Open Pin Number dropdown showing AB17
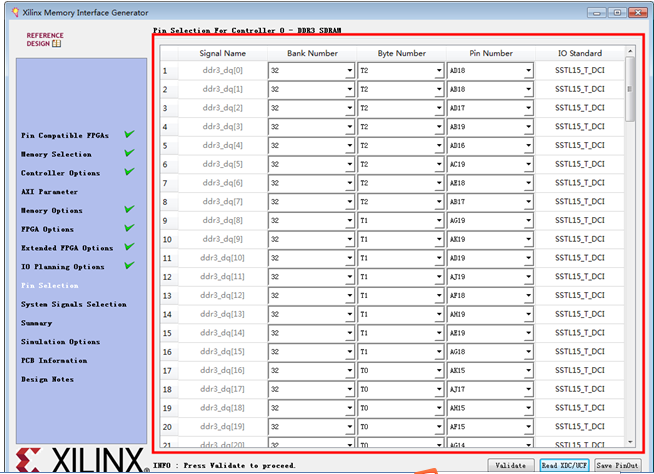 pos(490,202)
